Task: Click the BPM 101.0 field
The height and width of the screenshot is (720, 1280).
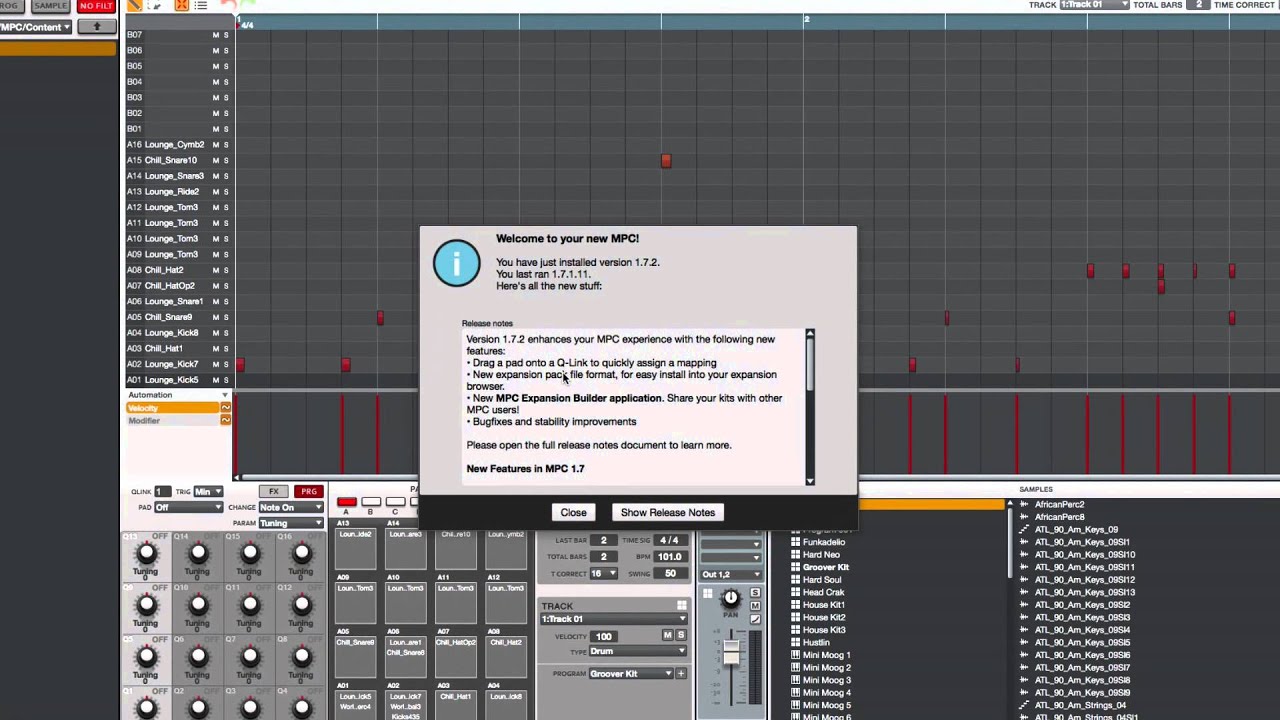Action: pos(669,557)
